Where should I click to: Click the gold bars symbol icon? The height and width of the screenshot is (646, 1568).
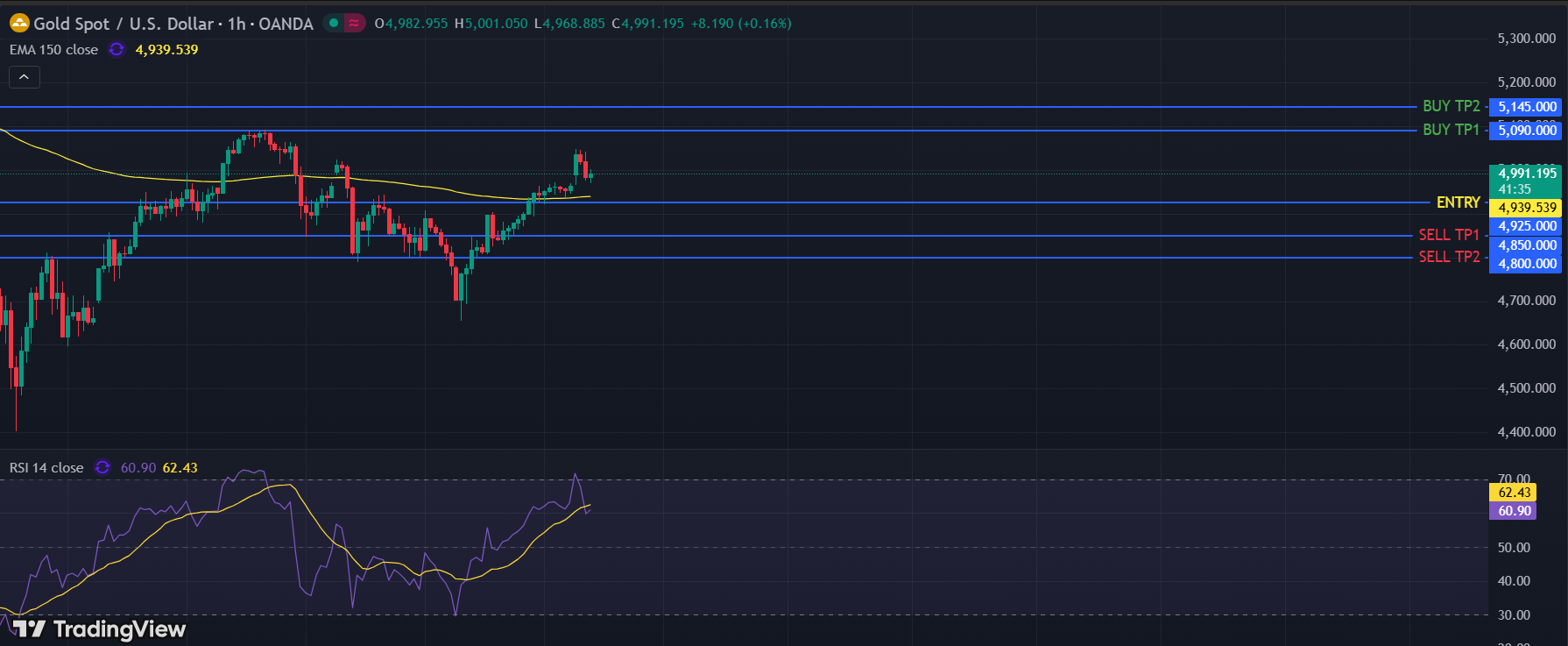18,24
